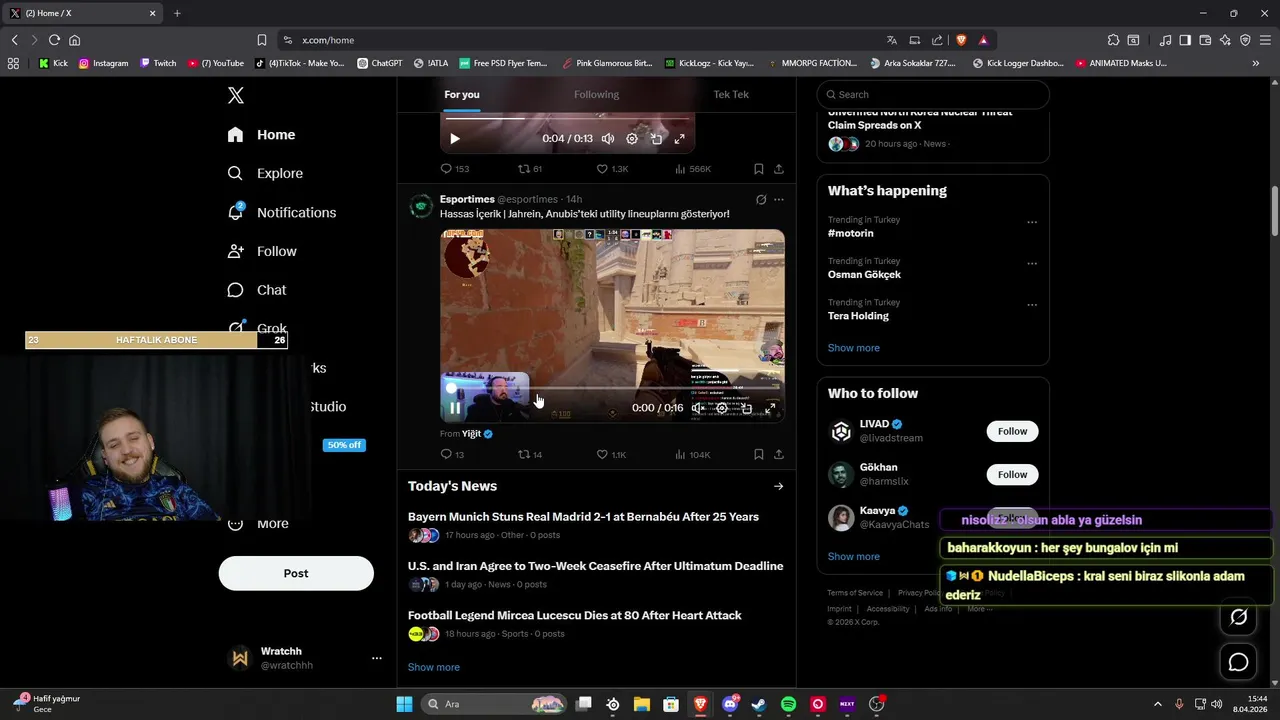Share the Esportimes post
Screen dimensions: 1280x720
coord(779,454)
